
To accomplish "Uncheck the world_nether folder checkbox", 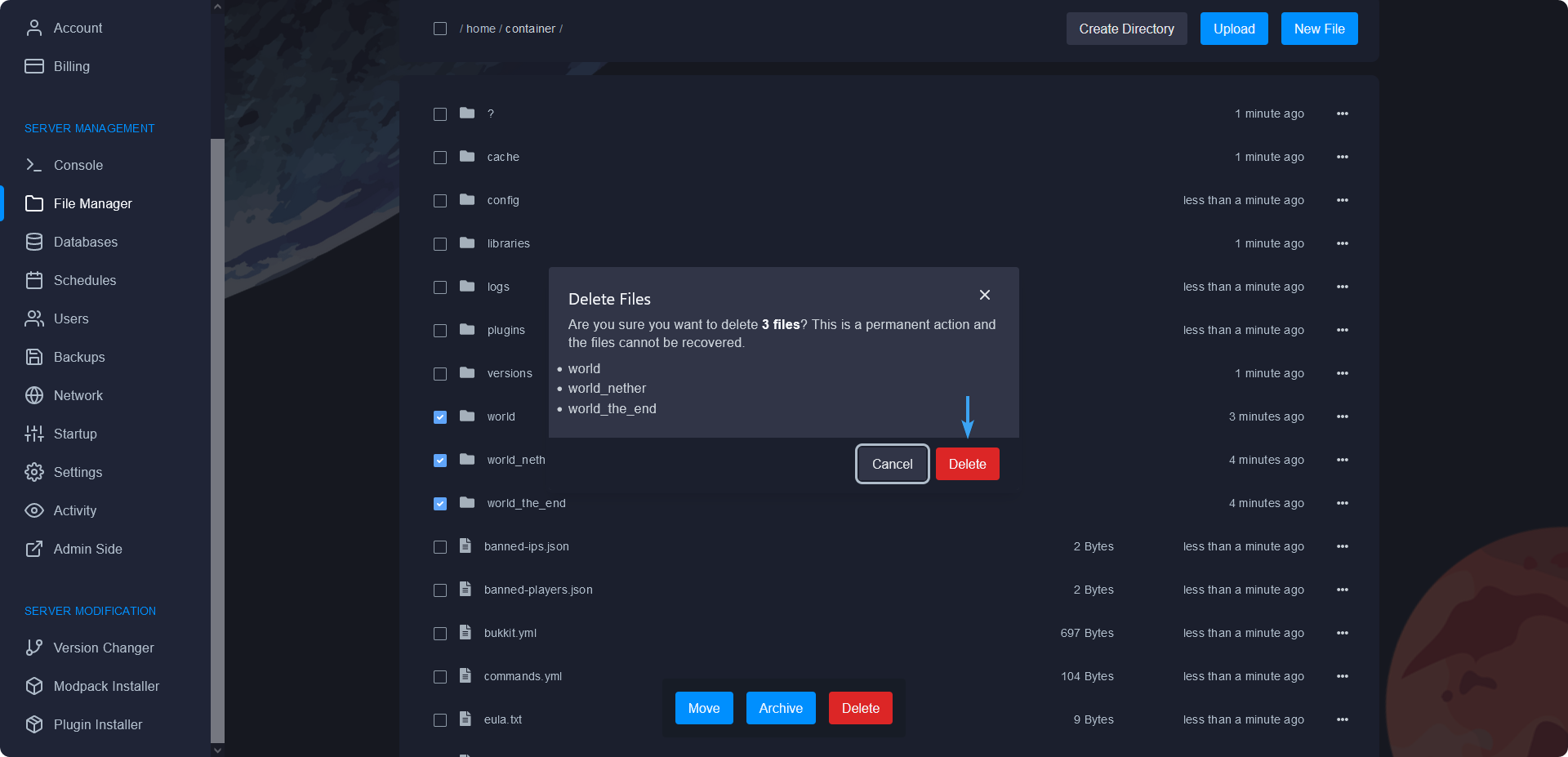I will (440, 461).
